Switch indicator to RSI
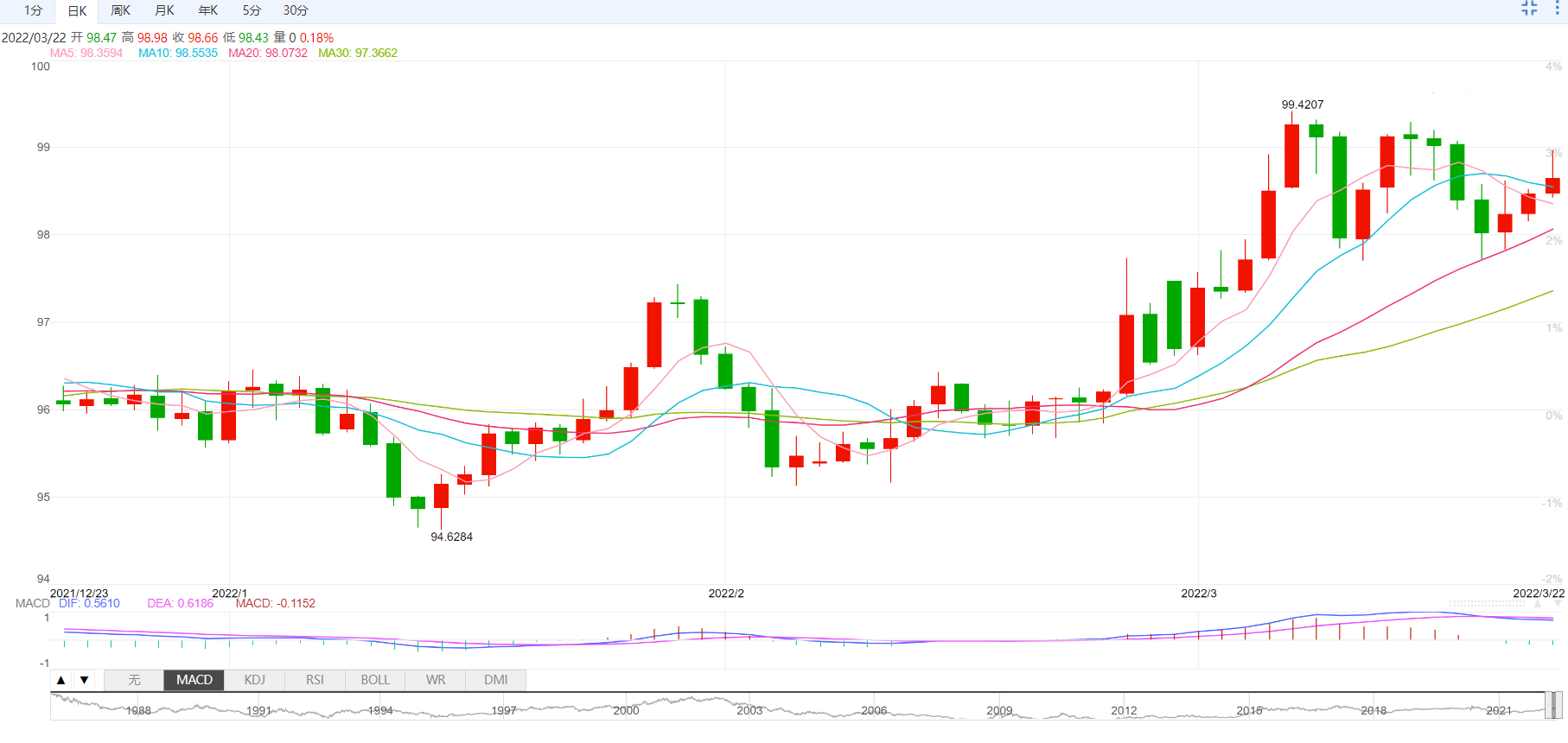1568x743 pixels. 315,680
